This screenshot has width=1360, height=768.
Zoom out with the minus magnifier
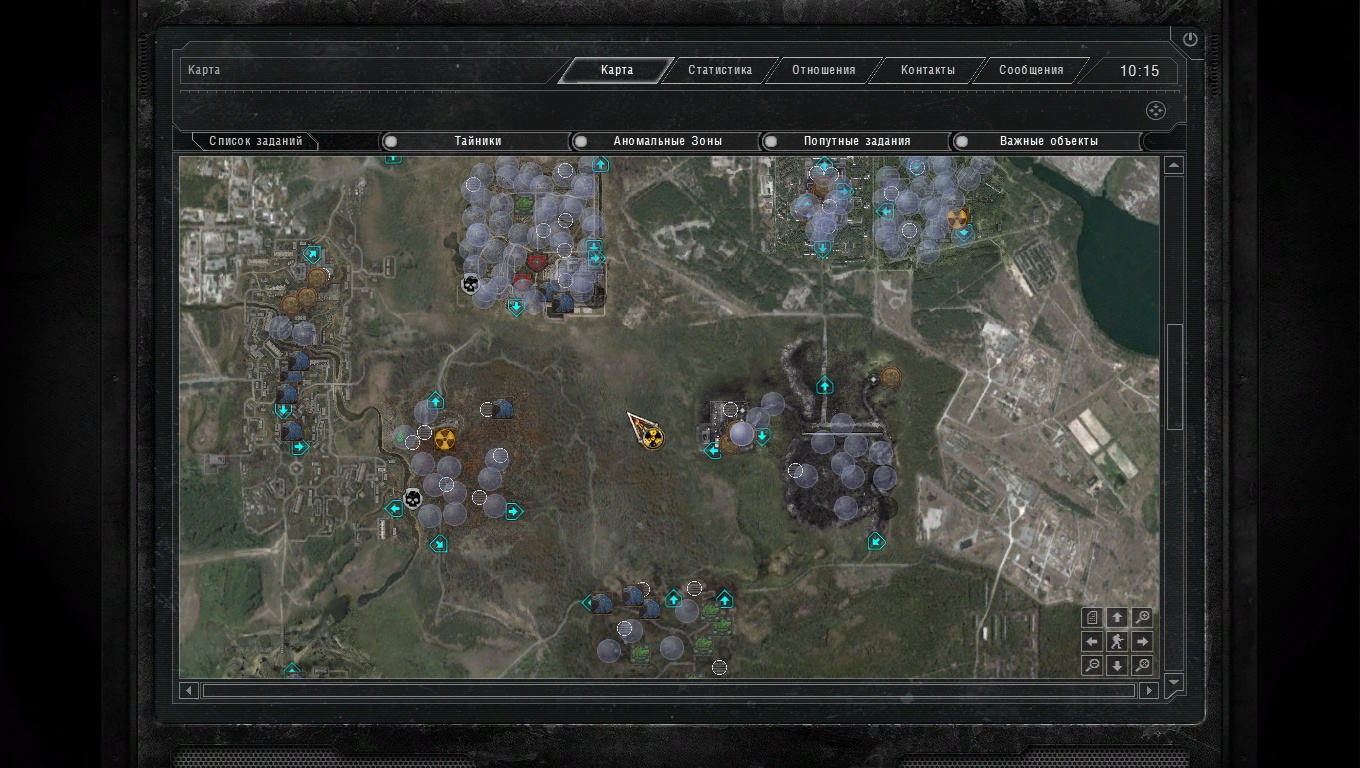pos(1092,665)
